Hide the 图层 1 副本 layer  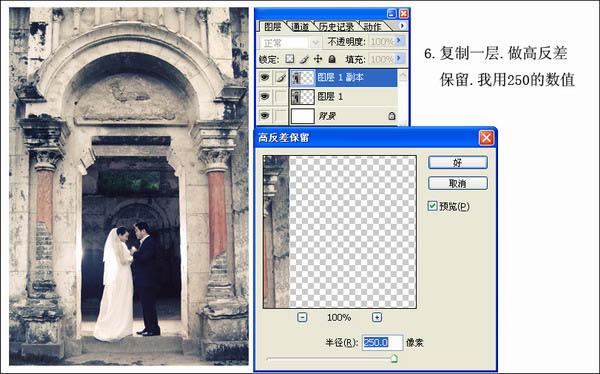point(265,78)
